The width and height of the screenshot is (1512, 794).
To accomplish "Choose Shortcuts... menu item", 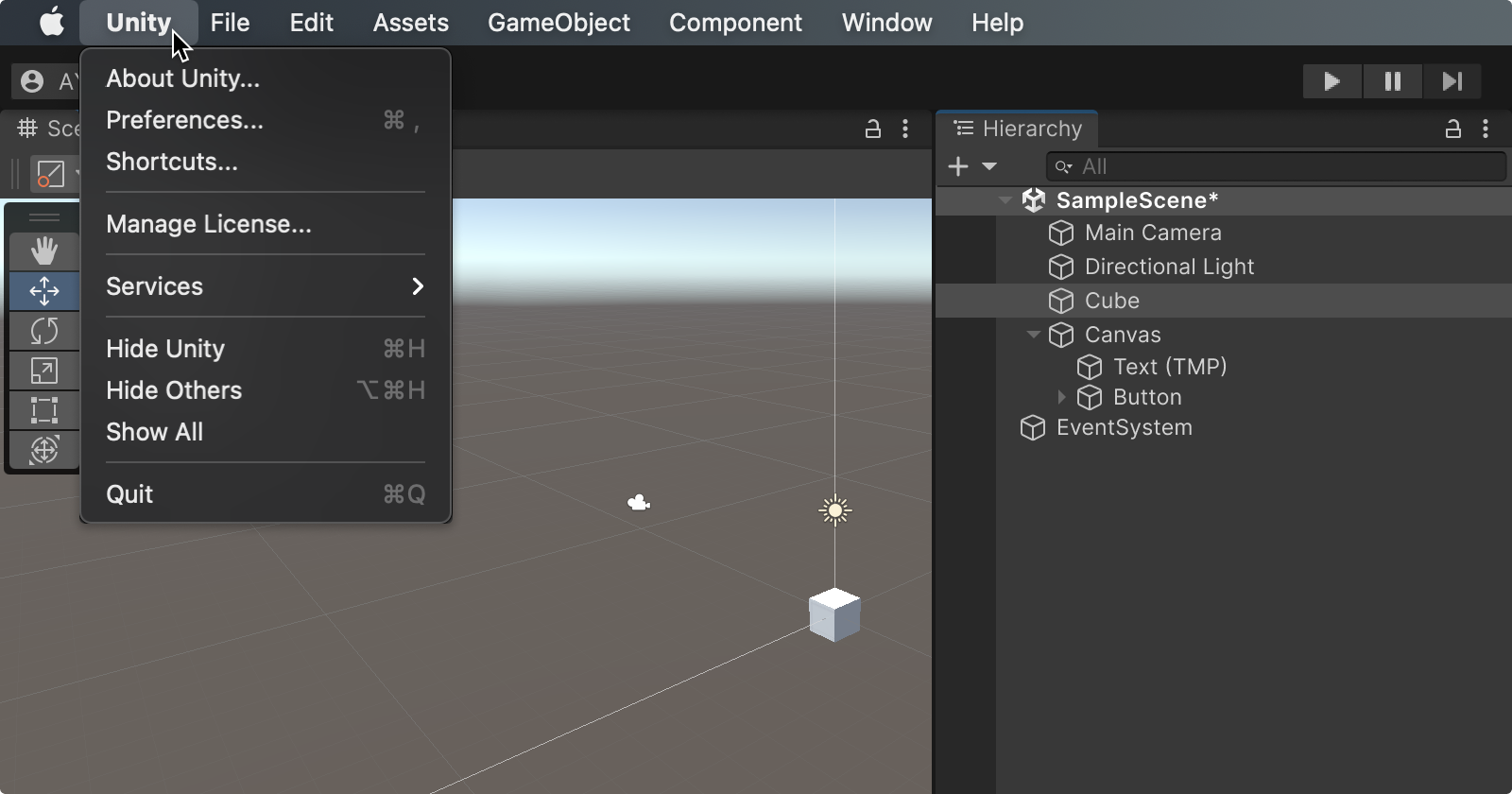I will click(x=266, y=162).
